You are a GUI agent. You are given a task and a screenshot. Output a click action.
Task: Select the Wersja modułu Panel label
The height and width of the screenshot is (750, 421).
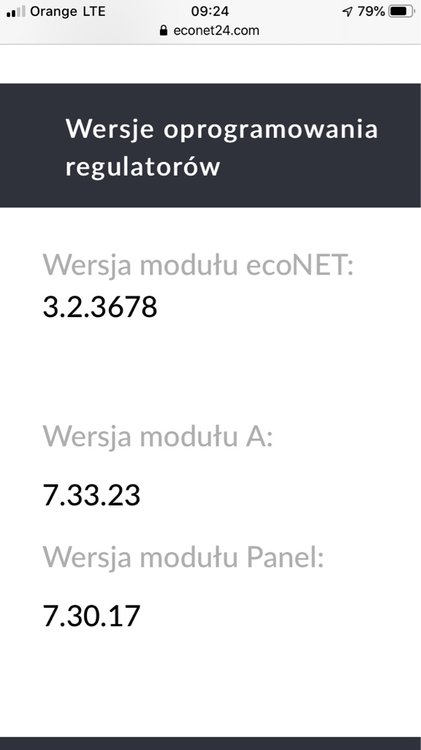pyautogui.click(x=184, y=557)
